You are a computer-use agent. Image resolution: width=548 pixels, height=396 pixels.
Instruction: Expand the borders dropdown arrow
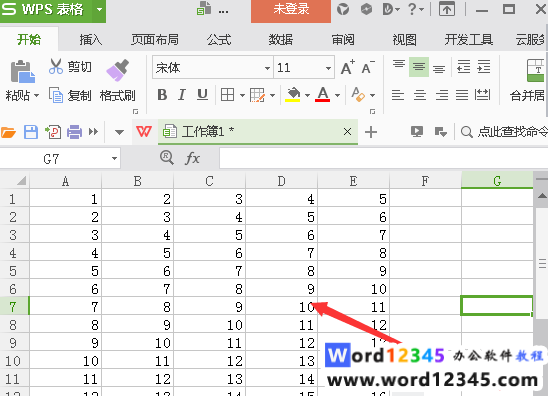(x=242, y=95)
